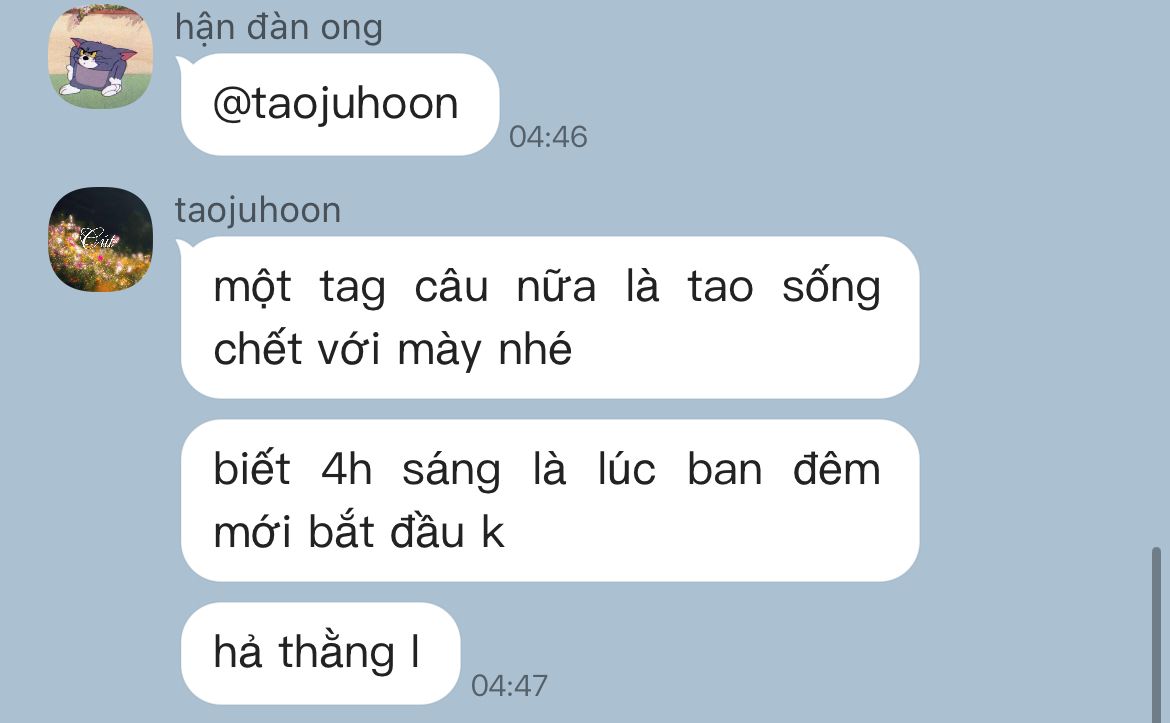Click the word đêm in second reply
The image size is (1170, 723).
pos(836,469)
